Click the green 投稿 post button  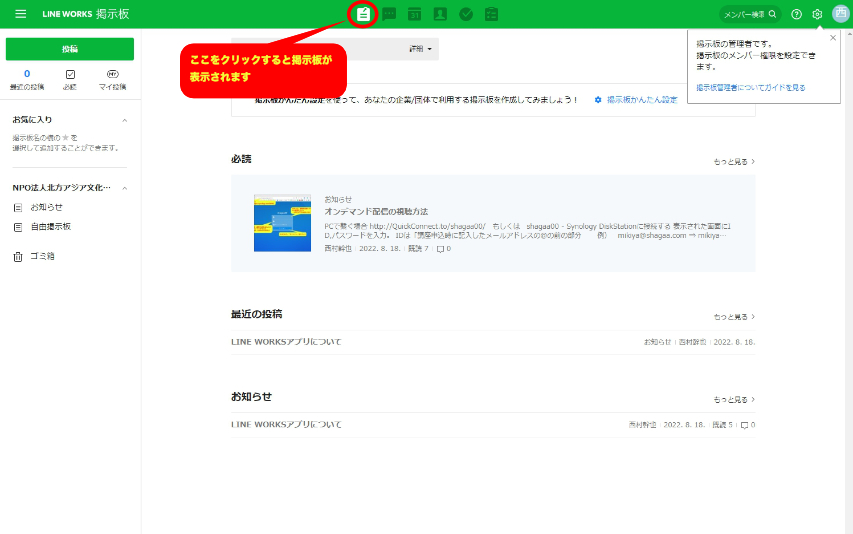(69, 49)
